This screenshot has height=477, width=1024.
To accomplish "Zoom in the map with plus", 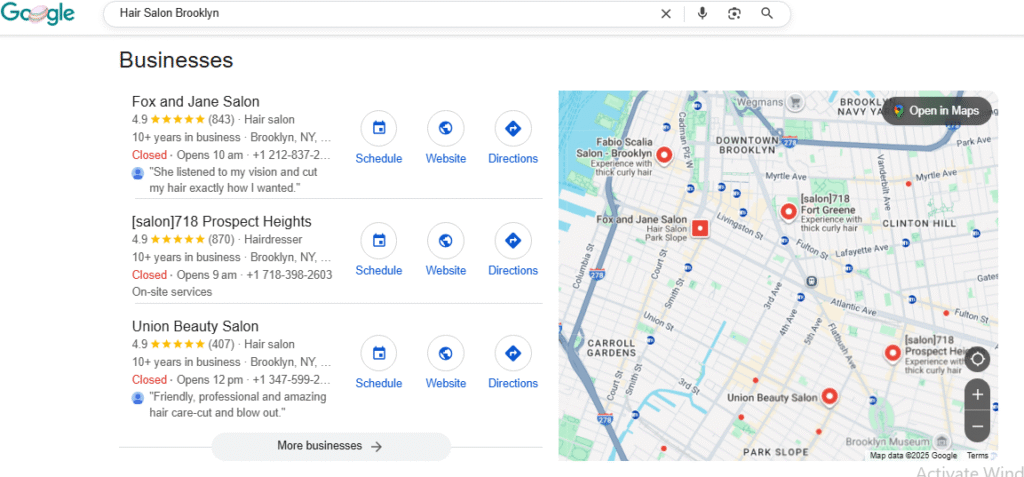I will coord(978,395).
